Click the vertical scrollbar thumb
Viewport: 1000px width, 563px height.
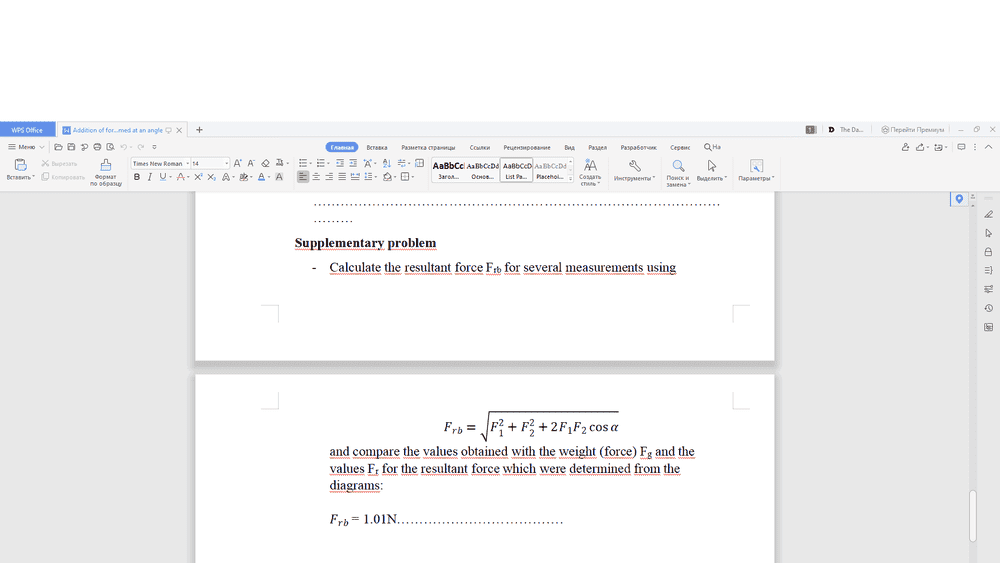pos(973,516)
